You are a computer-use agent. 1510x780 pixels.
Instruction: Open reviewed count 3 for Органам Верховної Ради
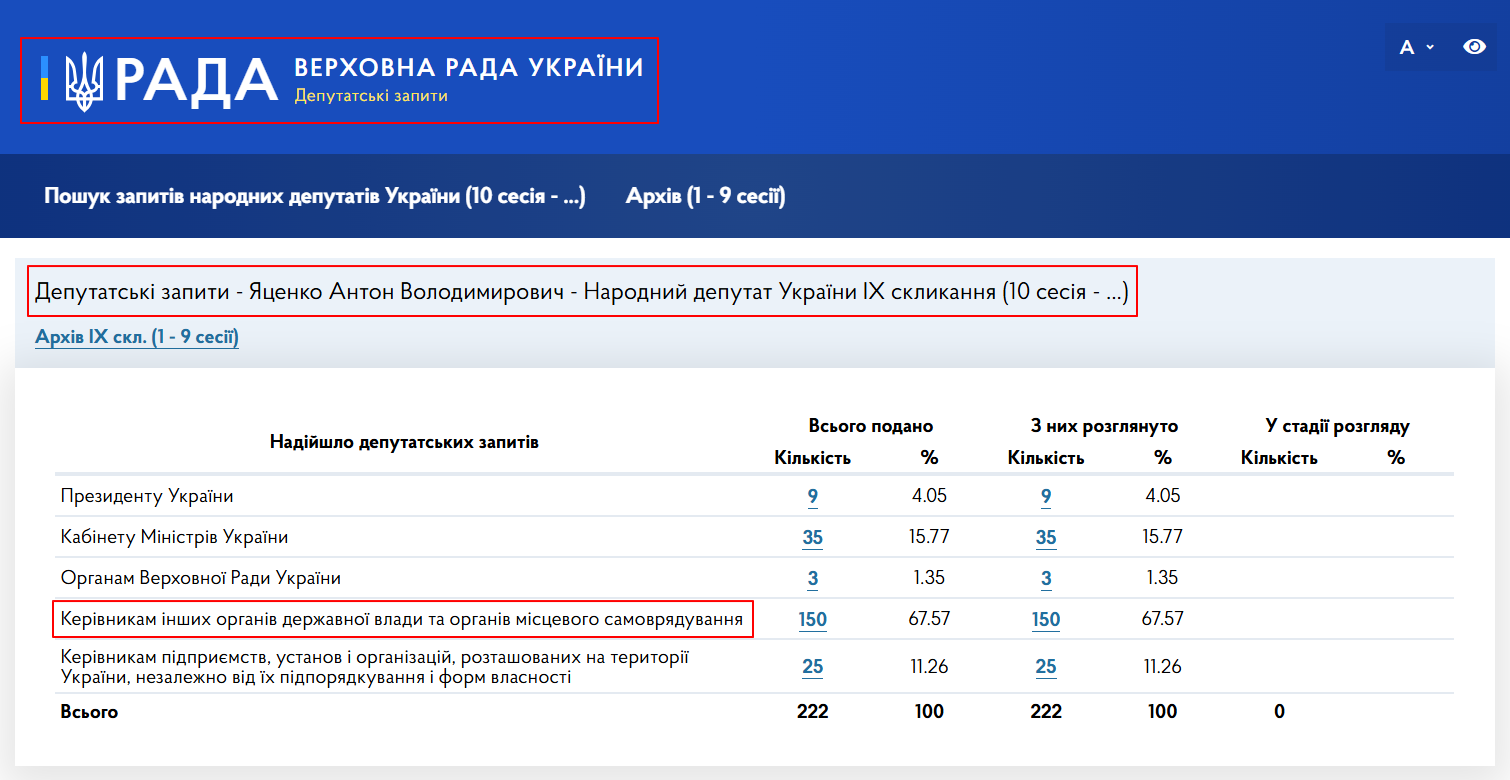(x=1046, y=579)
